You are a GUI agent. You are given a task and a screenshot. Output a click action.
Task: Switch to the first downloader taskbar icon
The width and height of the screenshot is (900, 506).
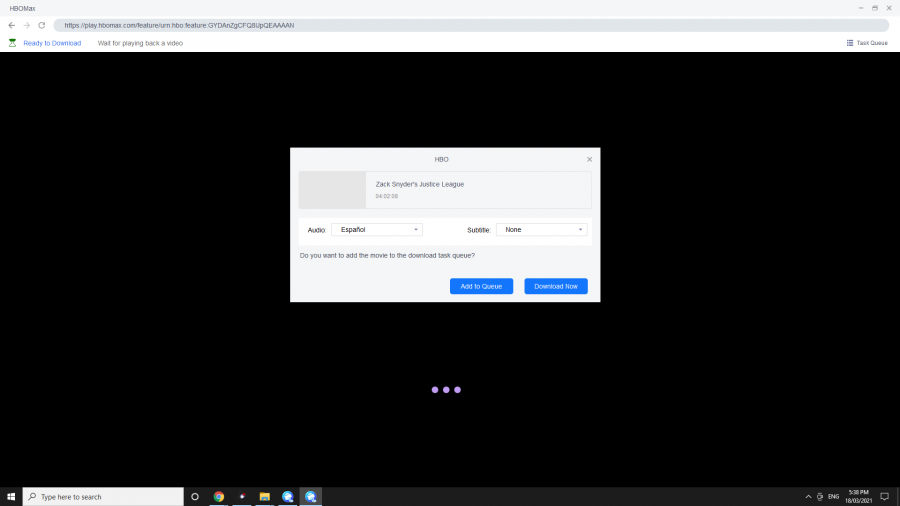pyautogui.click(x=288, y=497)
